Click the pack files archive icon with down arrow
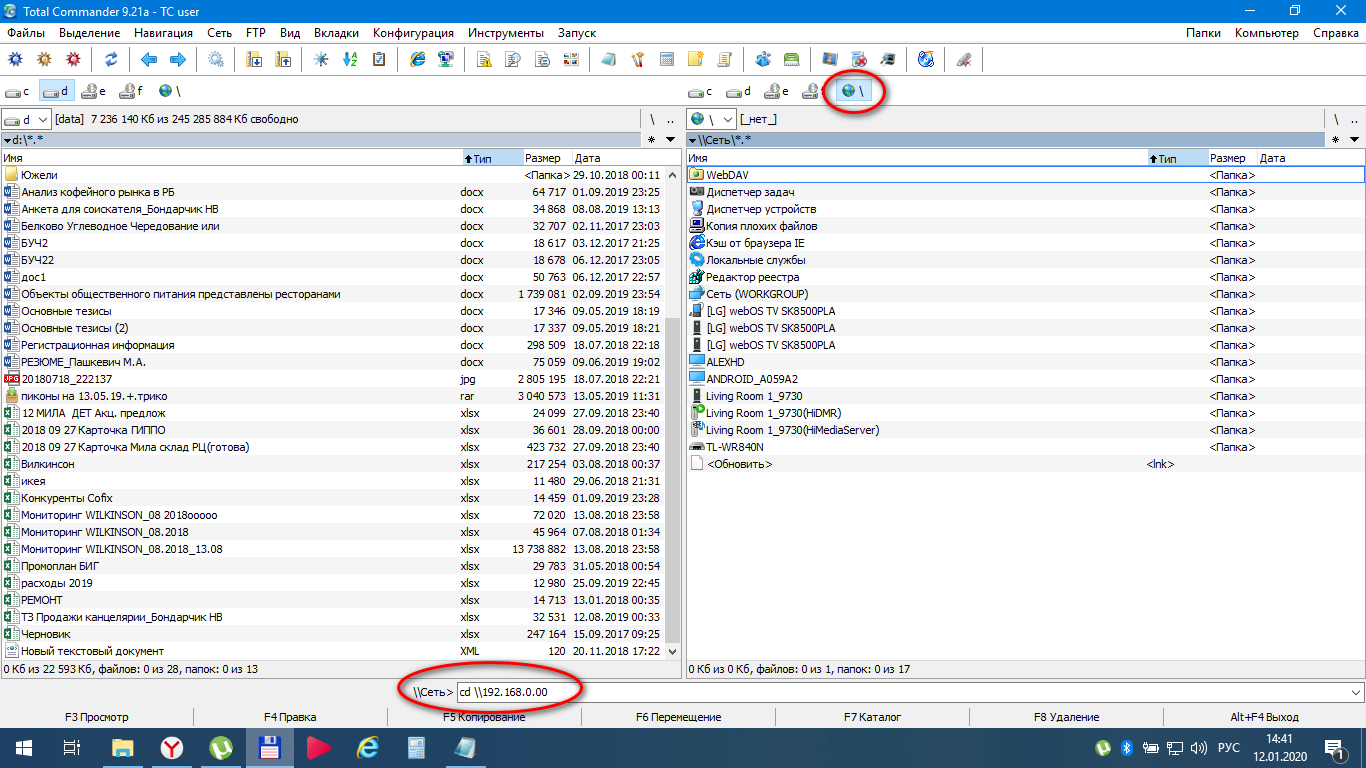This screenshot has width=1366, height=768. pos(254,59)
